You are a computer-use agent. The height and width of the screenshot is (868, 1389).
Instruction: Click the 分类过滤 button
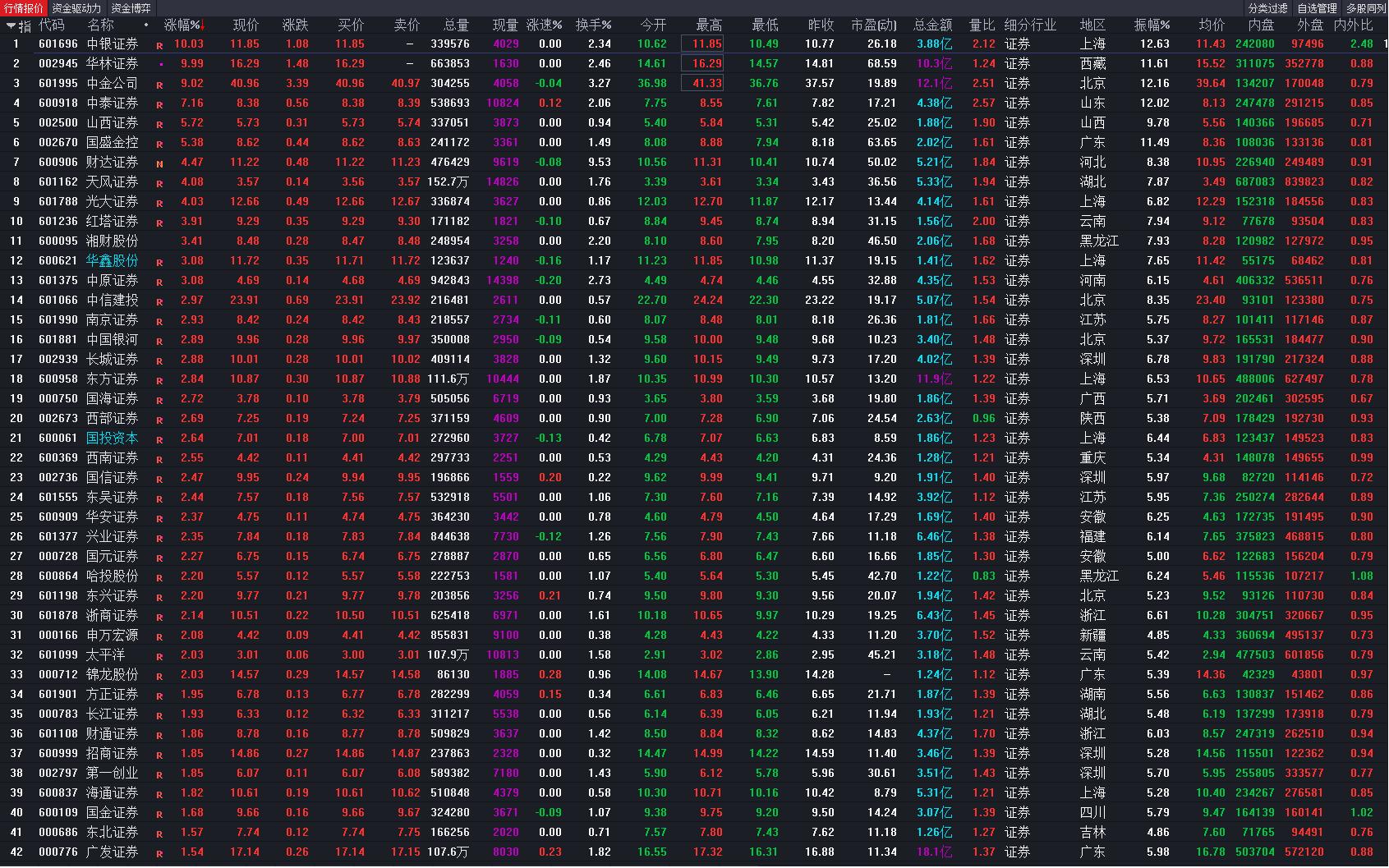[1268, 8]
